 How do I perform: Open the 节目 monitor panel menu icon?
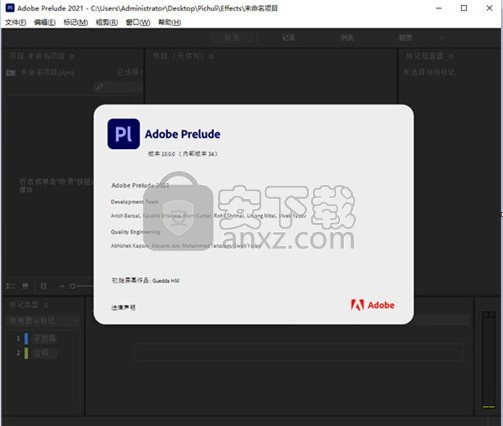211,56
